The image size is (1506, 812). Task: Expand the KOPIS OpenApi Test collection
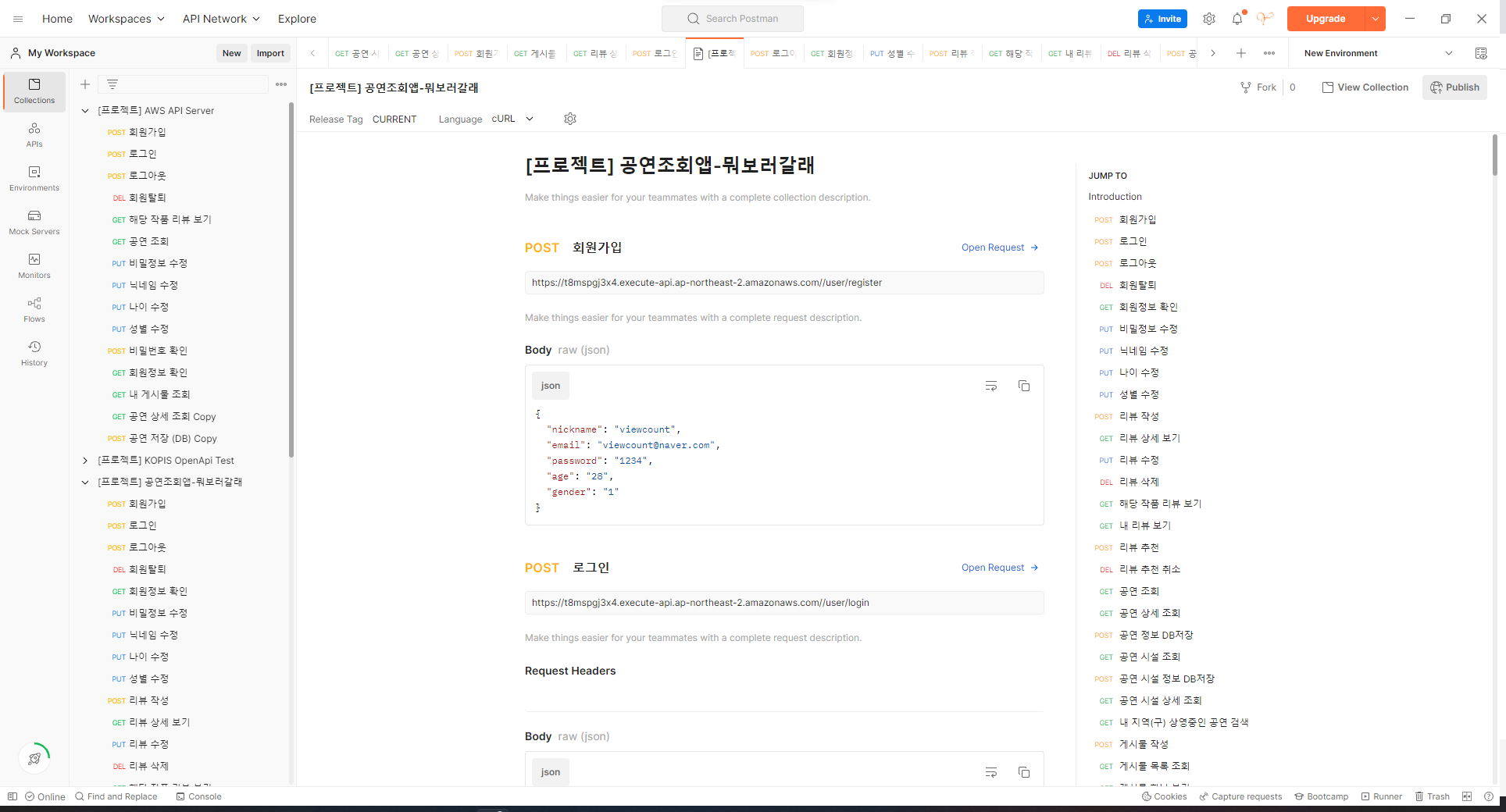pos(85,461)
